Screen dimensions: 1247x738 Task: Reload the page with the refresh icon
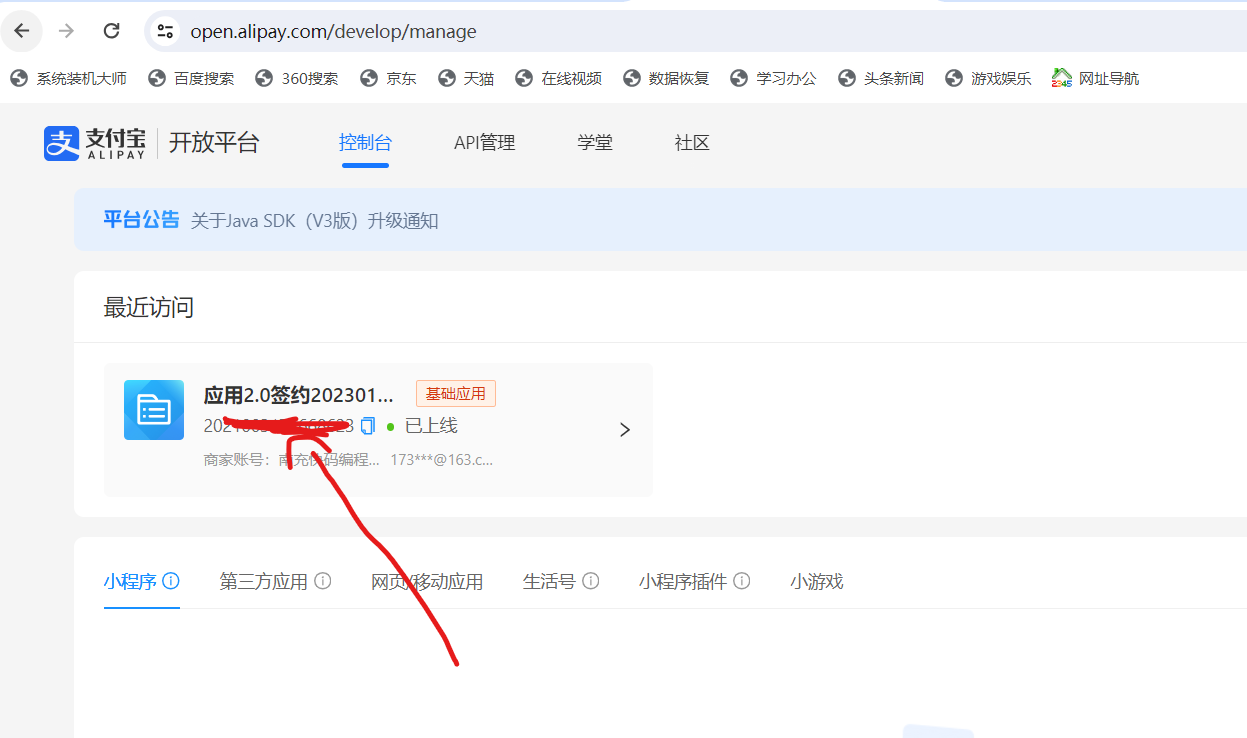[112, 31]
